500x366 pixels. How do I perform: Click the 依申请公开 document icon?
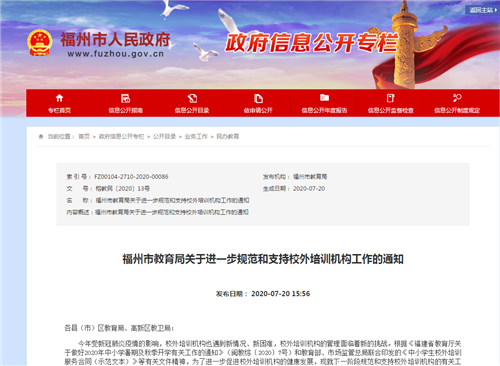click(258, 98)
